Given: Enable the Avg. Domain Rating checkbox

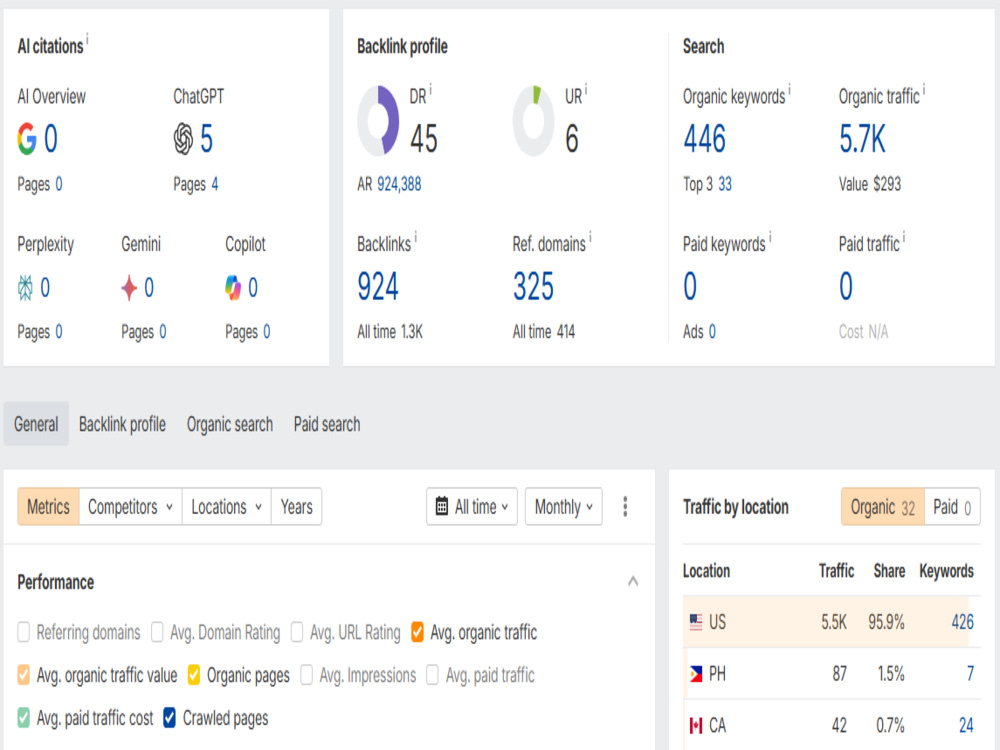Looking at the screenshot, I should (x=158, y=632).
